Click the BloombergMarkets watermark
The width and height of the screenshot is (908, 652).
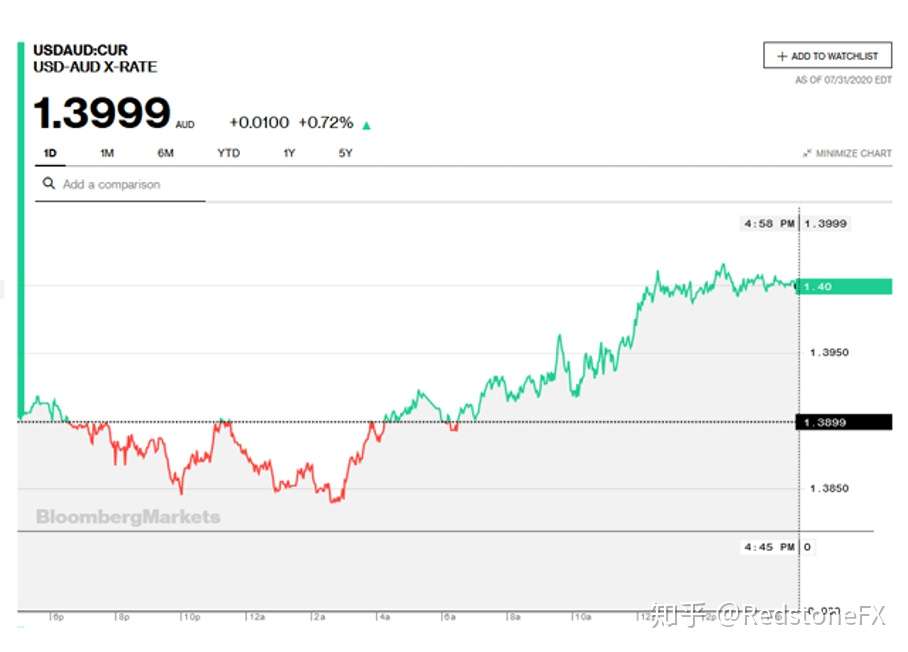click(128, 517)
